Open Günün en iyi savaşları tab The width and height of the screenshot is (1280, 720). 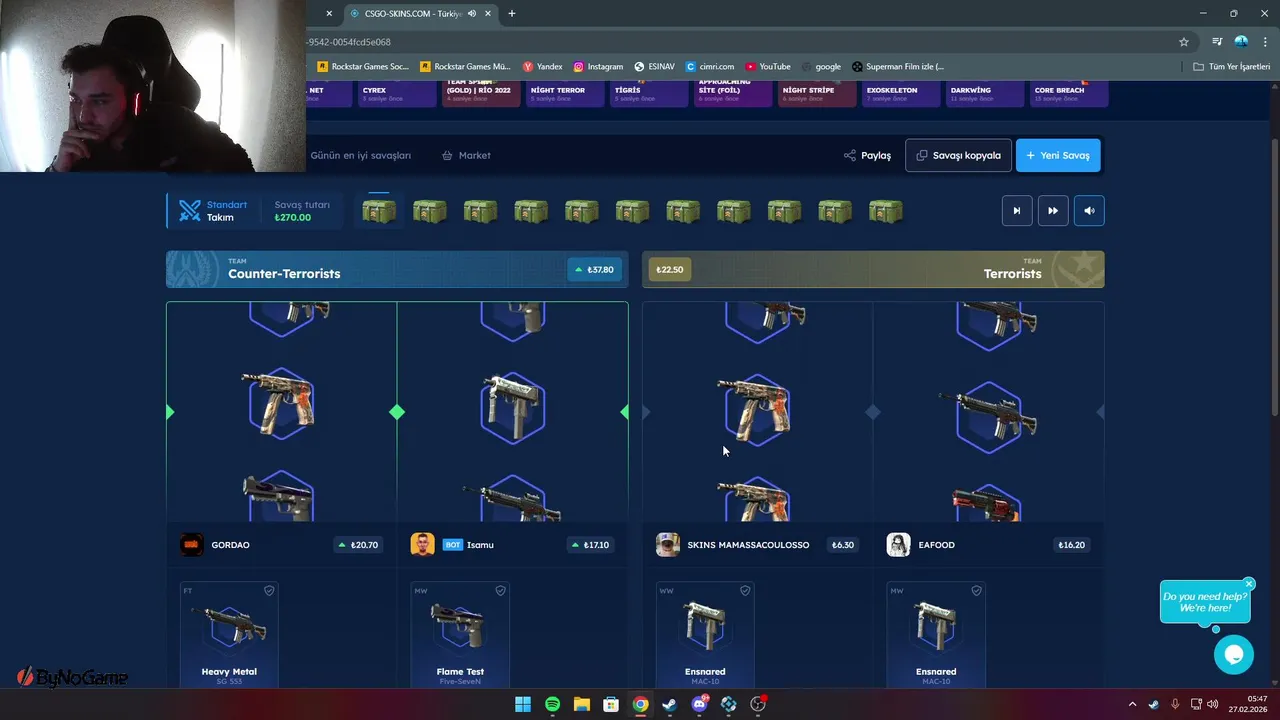(x=361, y=155)
